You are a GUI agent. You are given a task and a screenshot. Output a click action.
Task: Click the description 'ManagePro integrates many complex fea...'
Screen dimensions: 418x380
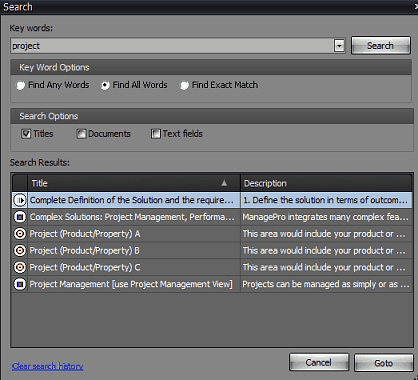[x=326, y=217]
